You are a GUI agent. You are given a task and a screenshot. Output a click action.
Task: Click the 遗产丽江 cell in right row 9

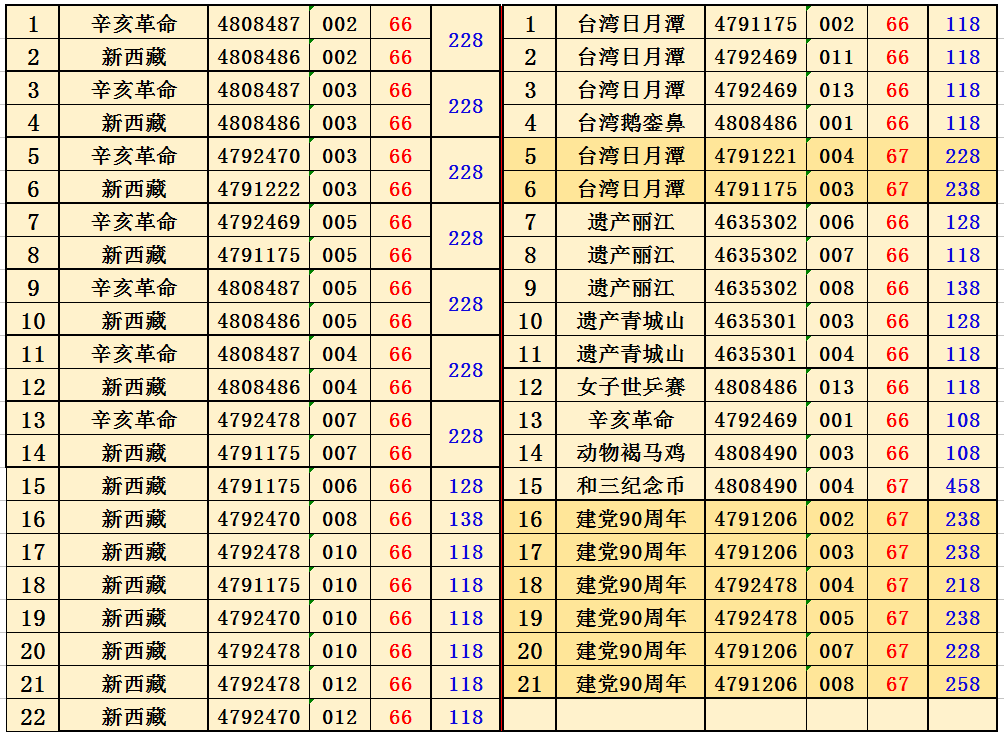click(631, 288)
